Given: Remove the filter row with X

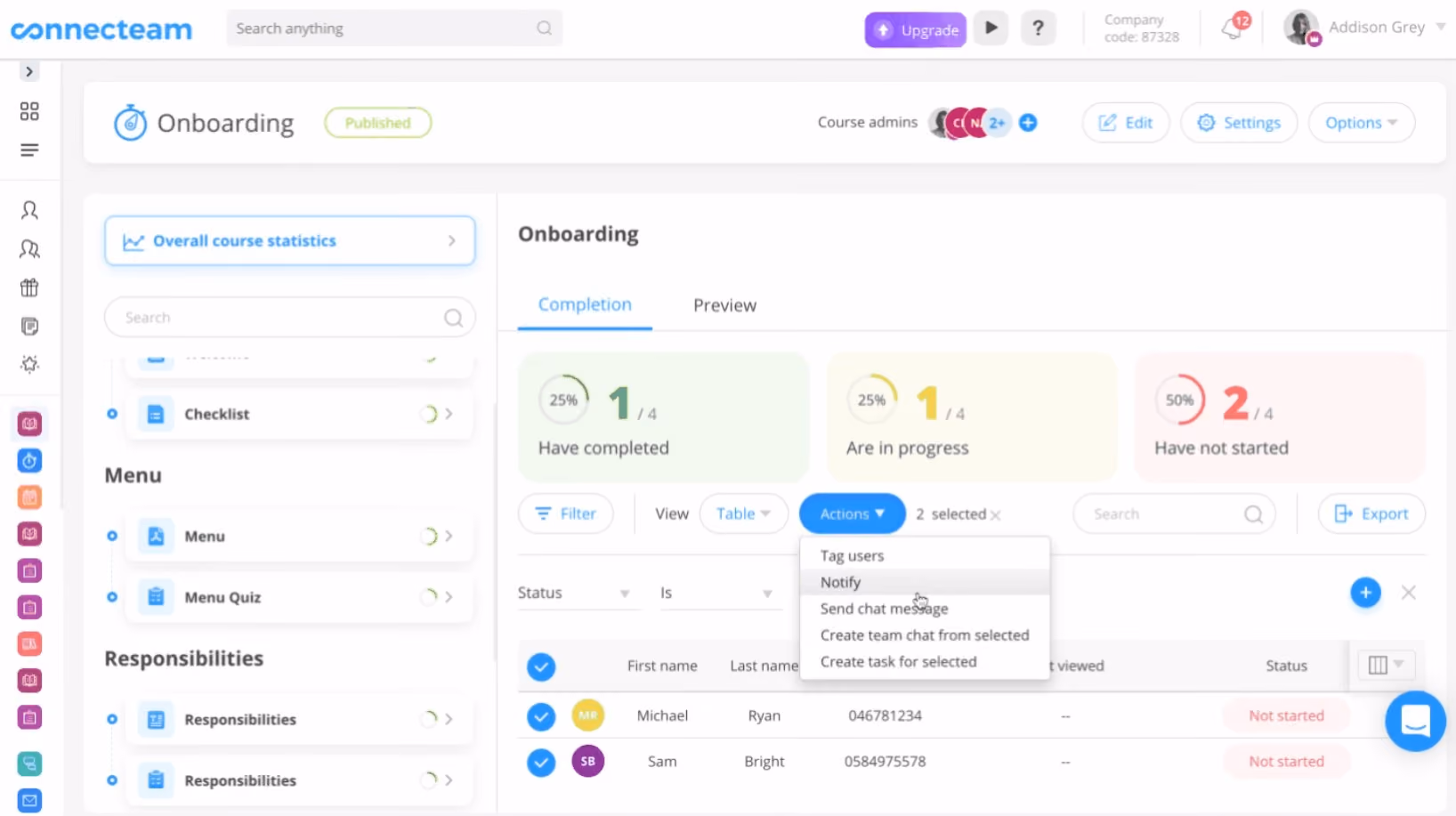Looking at the screenshot, I should (x=1408, y=593).
